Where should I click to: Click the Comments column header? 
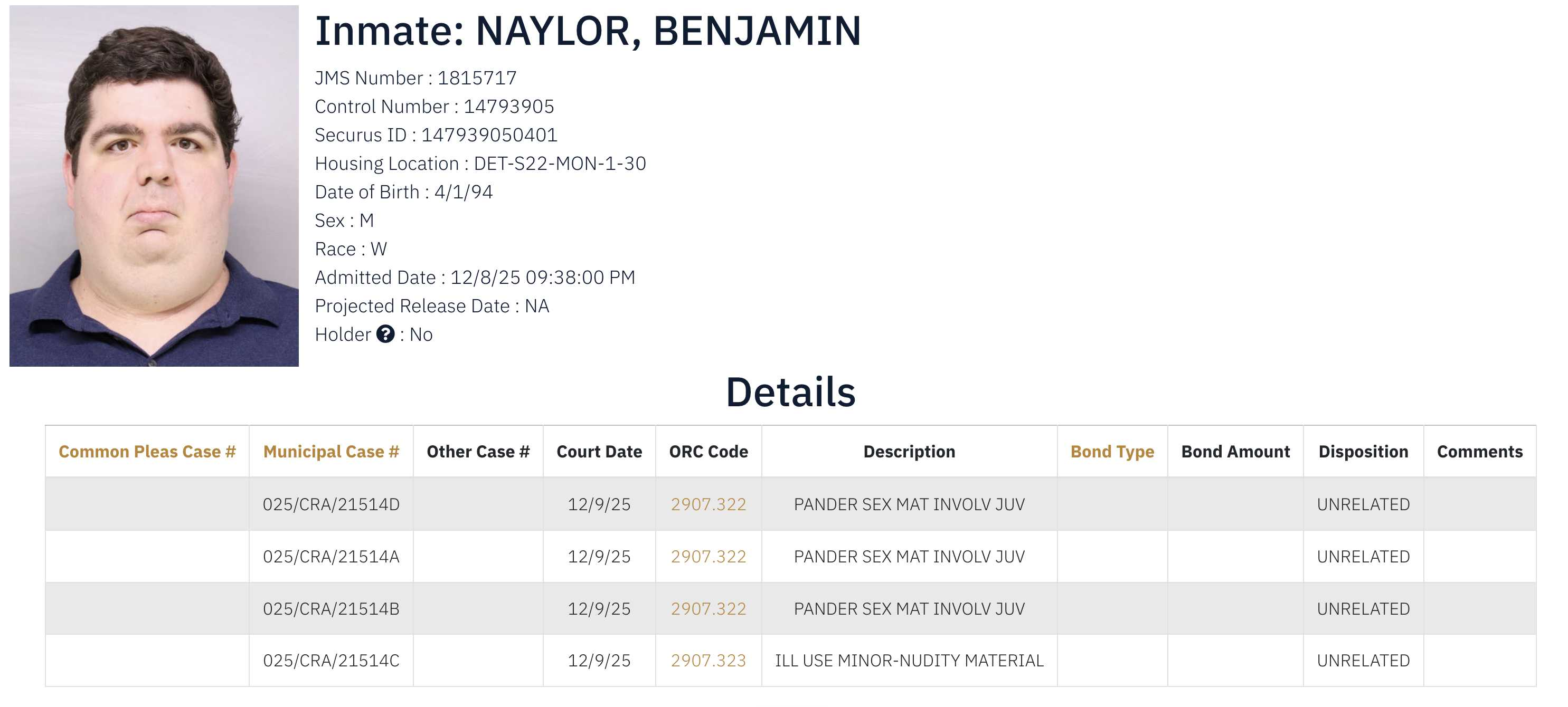point(1479,452)
